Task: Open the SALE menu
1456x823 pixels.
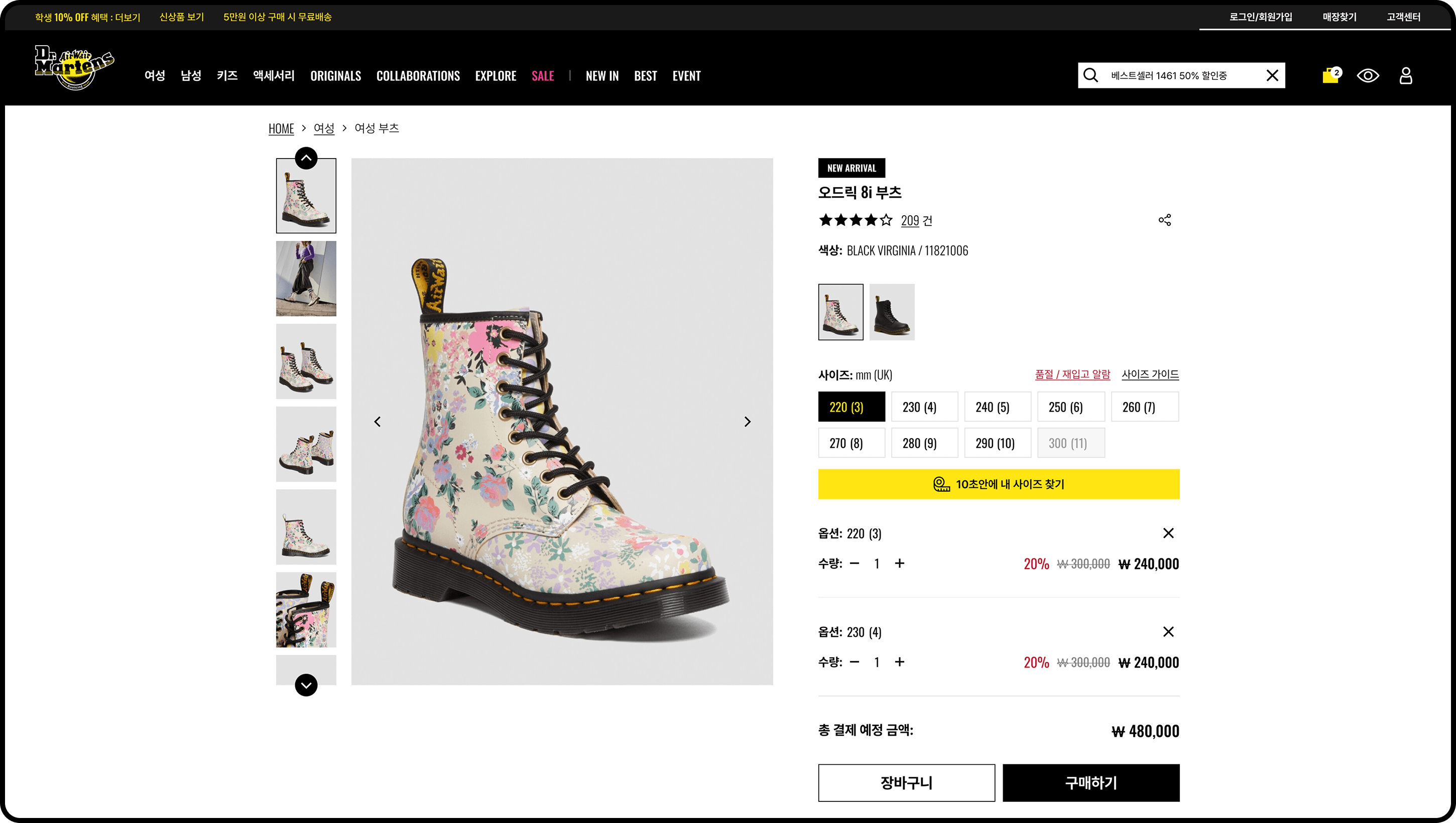Action: pyautogui.click(x=542, y=76)
